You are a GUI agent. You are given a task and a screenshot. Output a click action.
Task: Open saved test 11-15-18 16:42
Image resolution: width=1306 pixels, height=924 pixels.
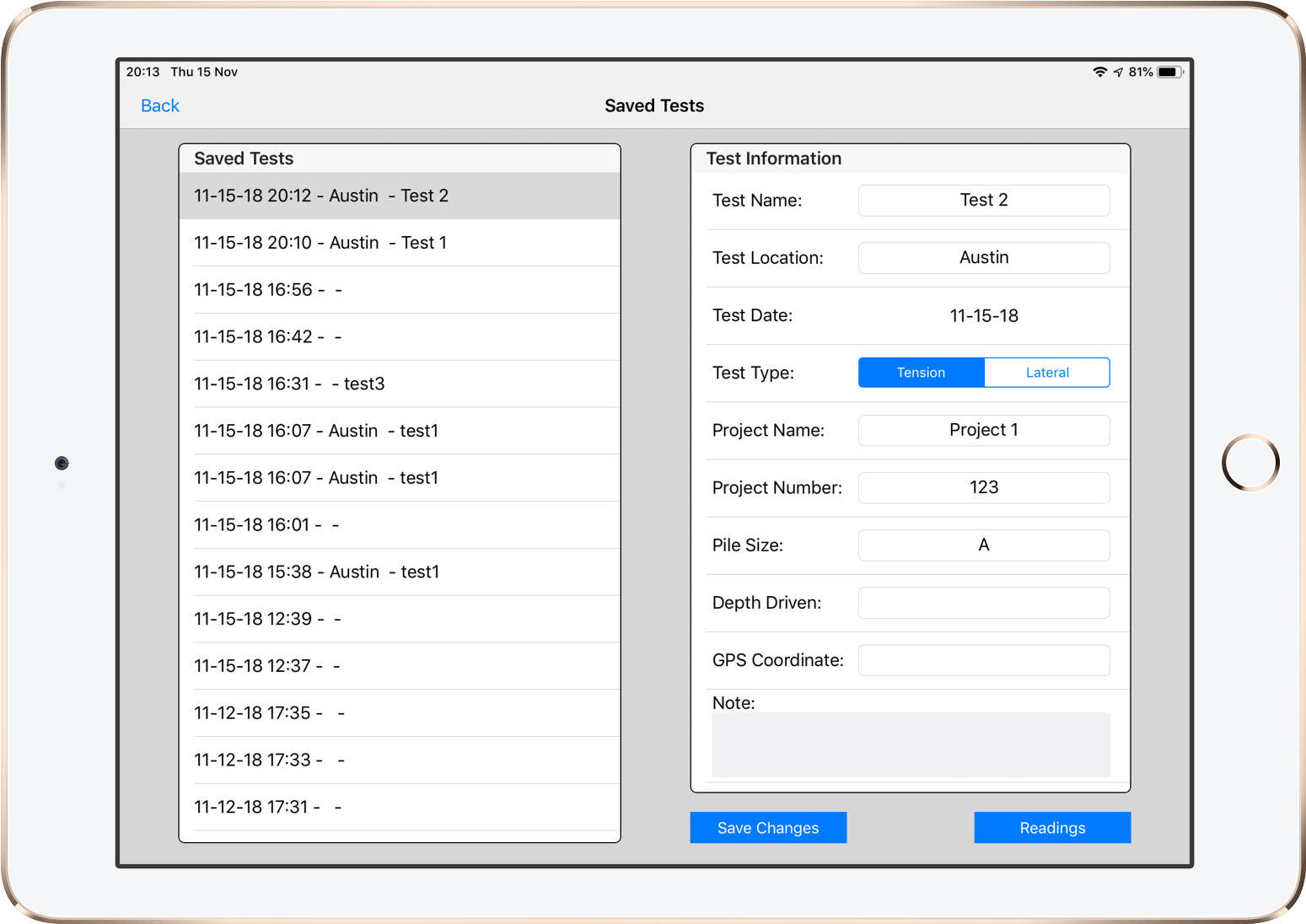400,337
